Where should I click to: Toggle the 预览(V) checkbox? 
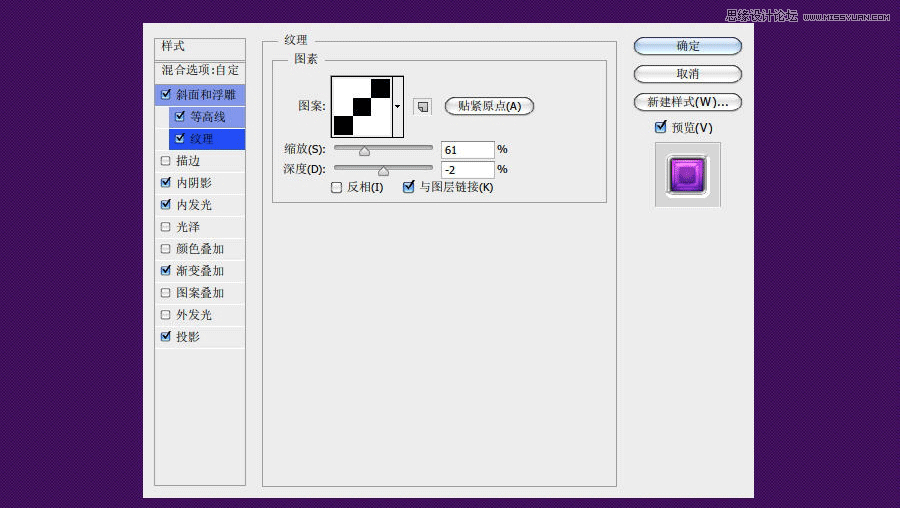tap(661, 127)
